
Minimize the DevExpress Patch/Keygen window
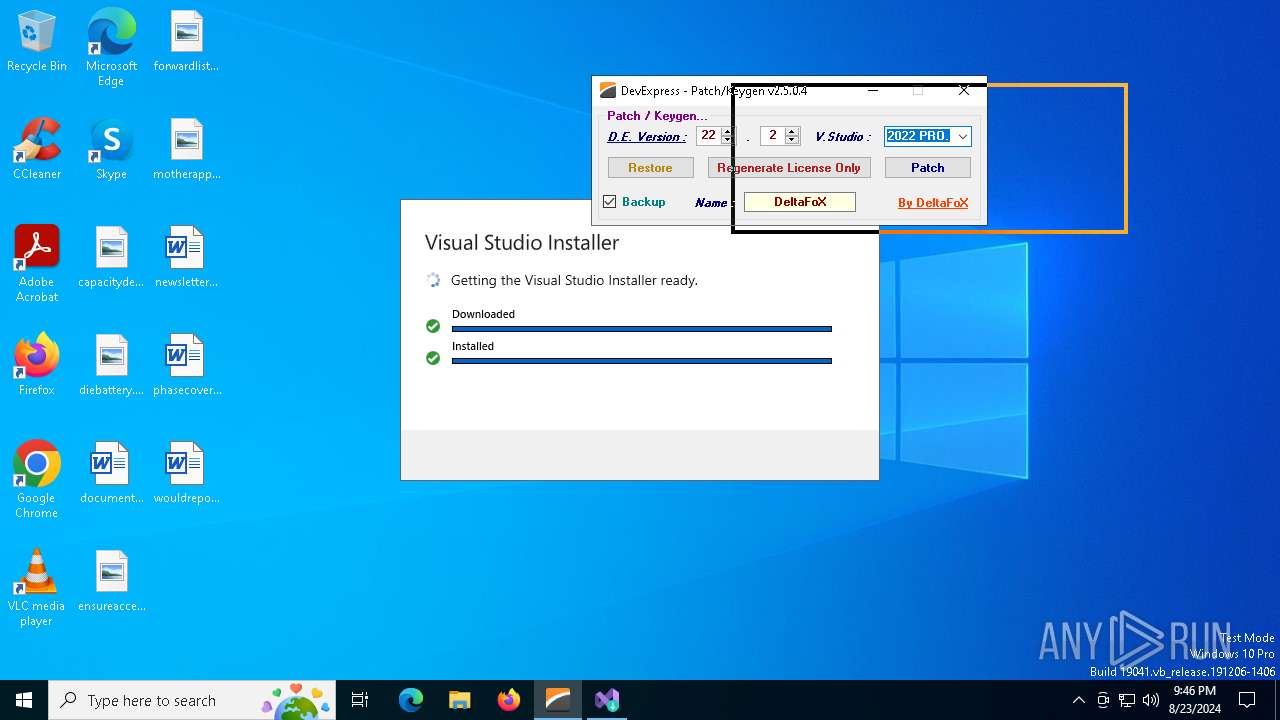tap(873, 90)
